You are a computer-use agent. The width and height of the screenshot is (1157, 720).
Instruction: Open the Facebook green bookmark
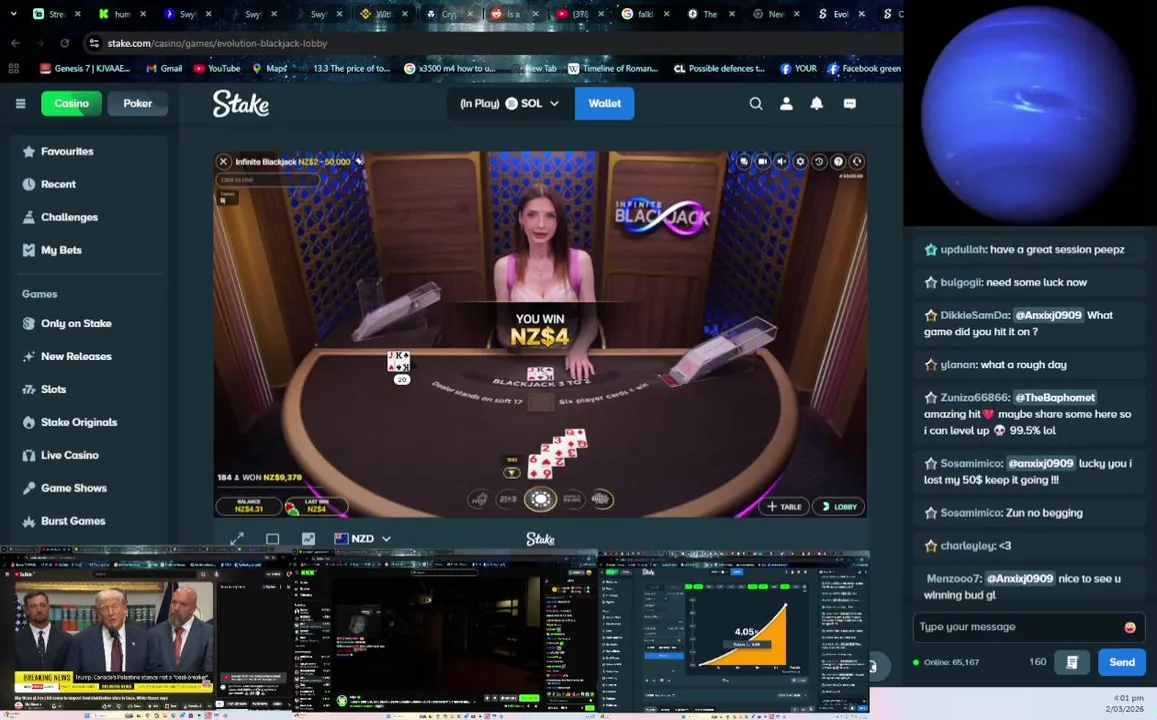864,69
